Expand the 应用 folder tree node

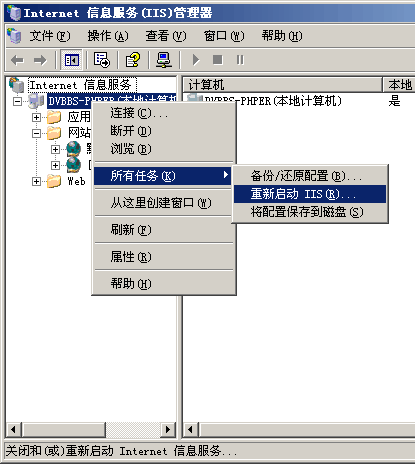point(36,117)
